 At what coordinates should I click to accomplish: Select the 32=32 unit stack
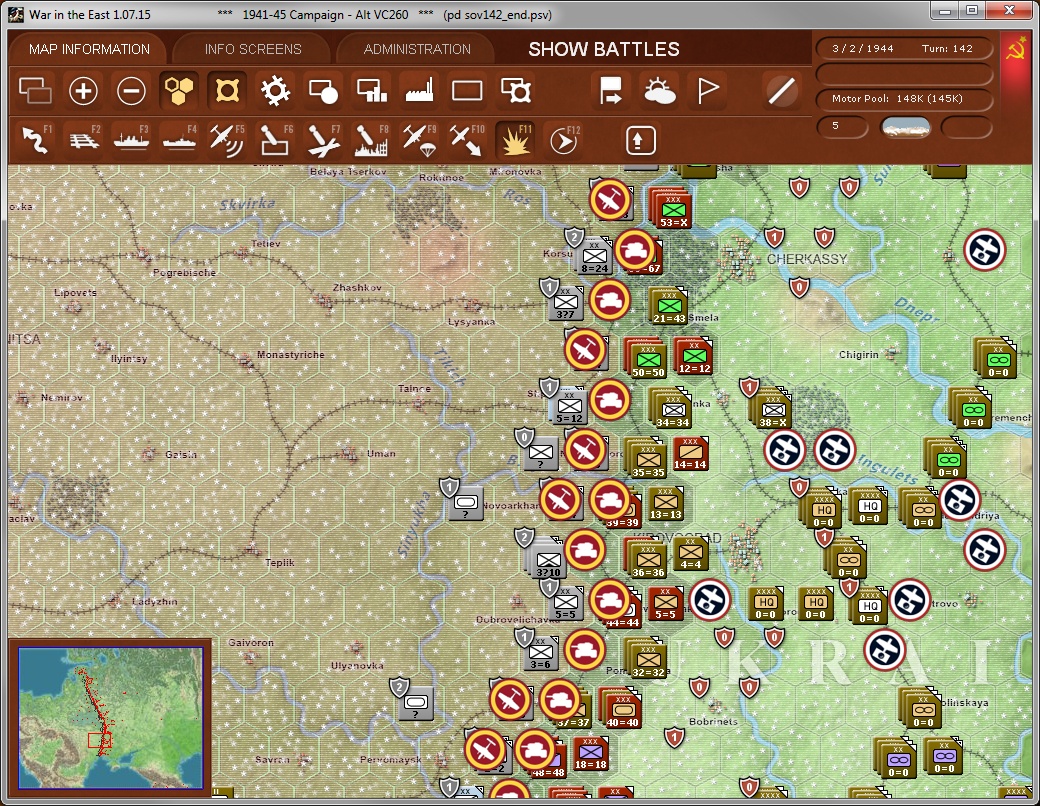[648, 661]
